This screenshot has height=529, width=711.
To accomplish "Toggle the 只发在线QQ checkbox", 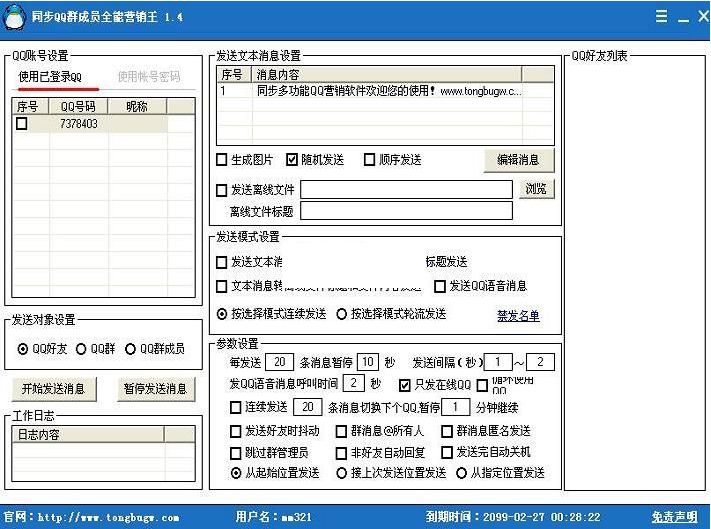I will click(405, 384).
